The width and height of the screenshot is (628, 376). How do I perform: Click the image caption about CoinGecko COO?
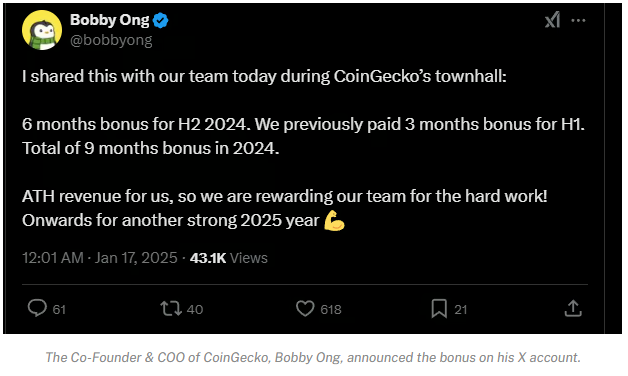(313, 357)
